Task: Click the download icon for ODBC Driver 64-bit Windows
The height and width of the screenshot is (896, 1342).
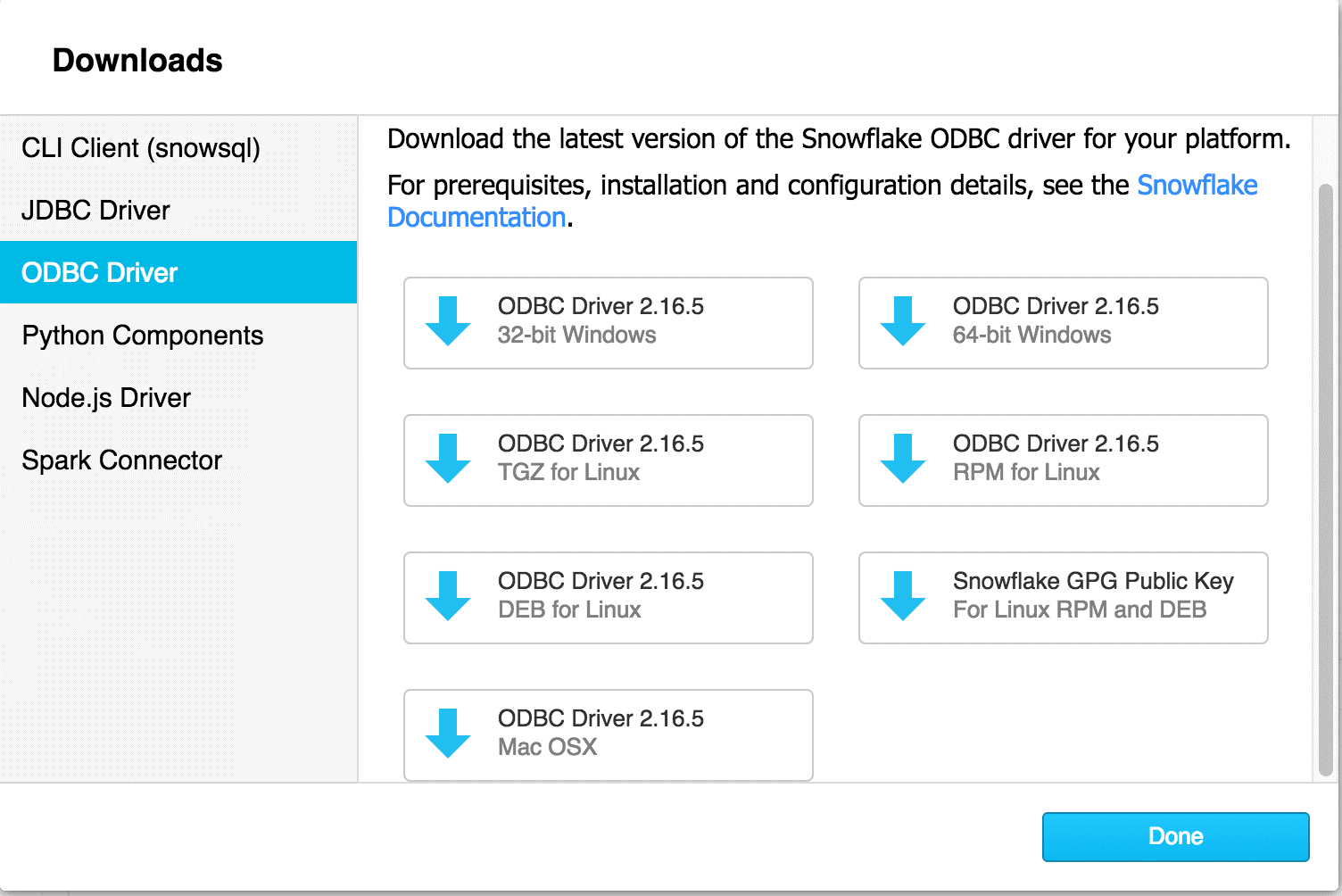Action: [x=903, y=323]
